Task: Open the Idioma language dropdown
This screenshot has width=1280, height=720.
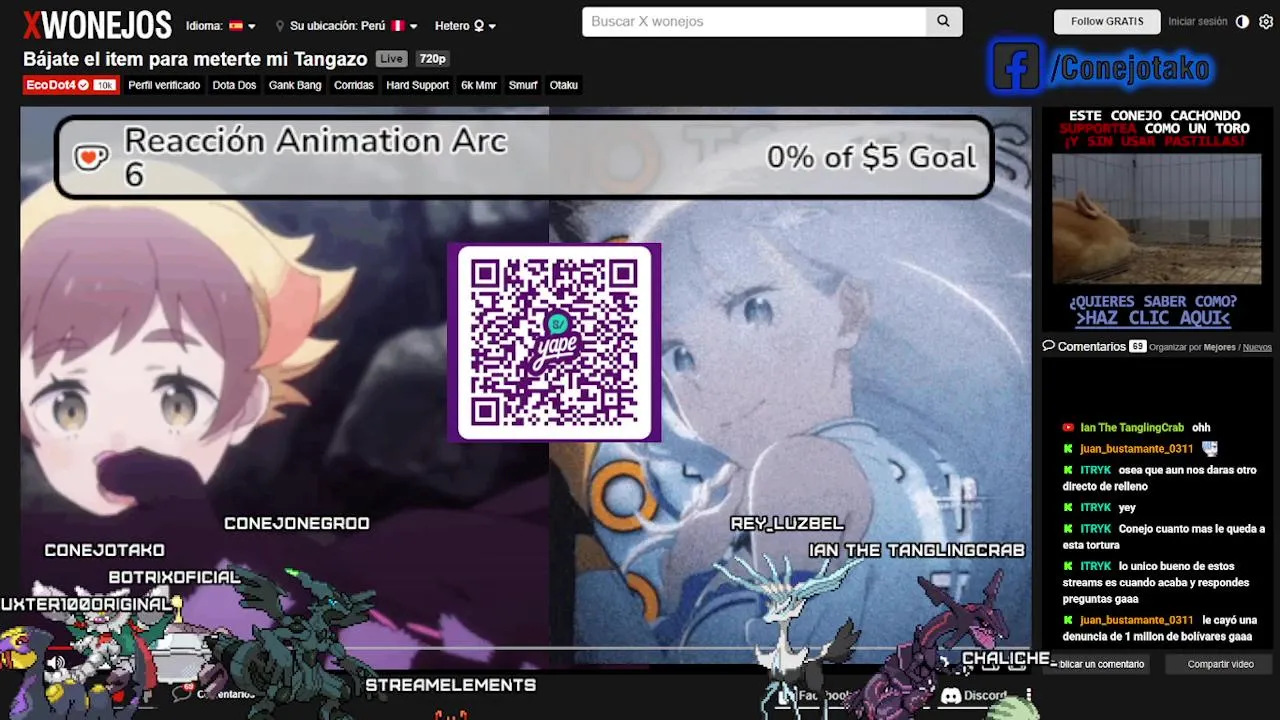Action: point(221,26)
